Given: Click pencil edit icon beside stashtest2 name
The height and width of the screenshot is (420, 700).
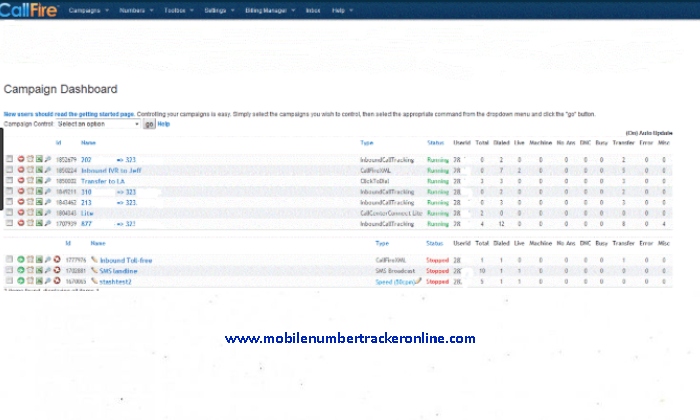Looking at the screenshot, I should pos(94,282).
